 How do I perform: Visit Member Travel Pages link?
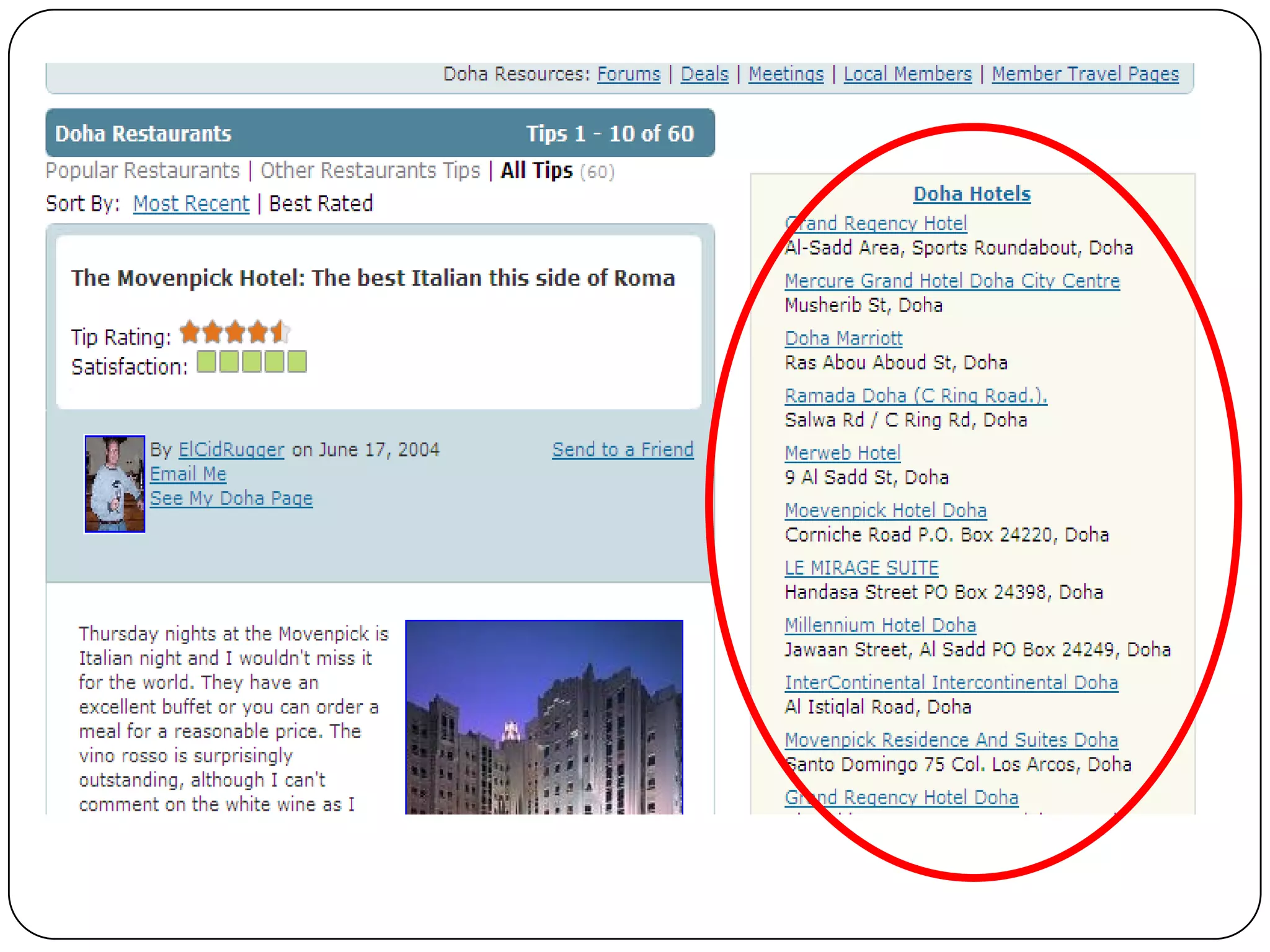(1085, 74)
